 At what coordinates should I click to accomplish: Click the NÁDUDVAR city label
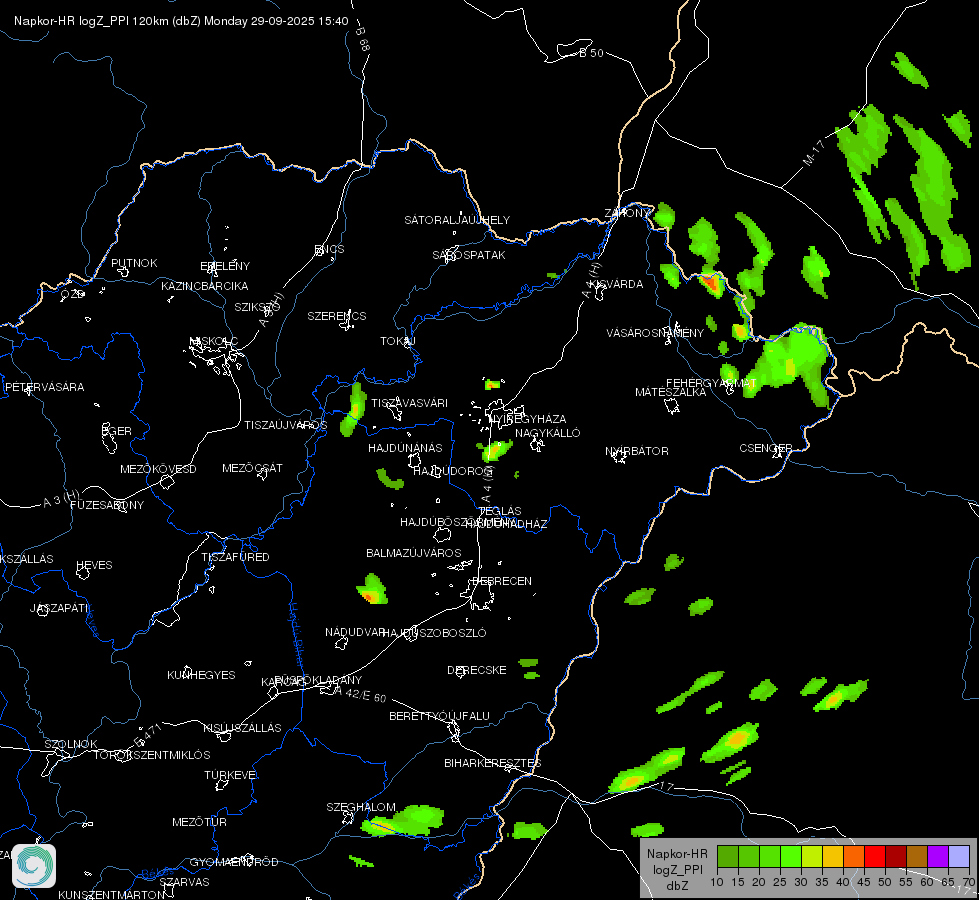point(355,632)
